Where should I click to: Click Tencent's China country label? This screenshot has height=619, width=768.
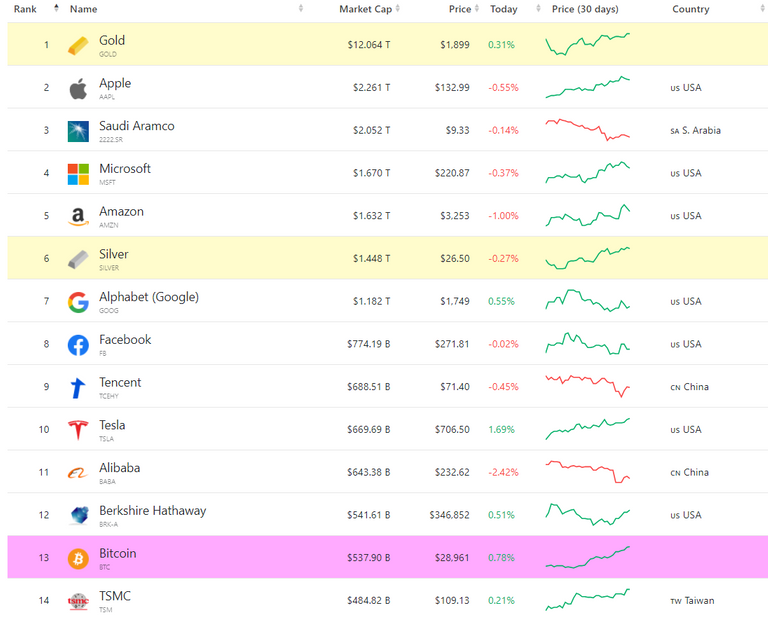pyautogui.click(x=689, y=387)
